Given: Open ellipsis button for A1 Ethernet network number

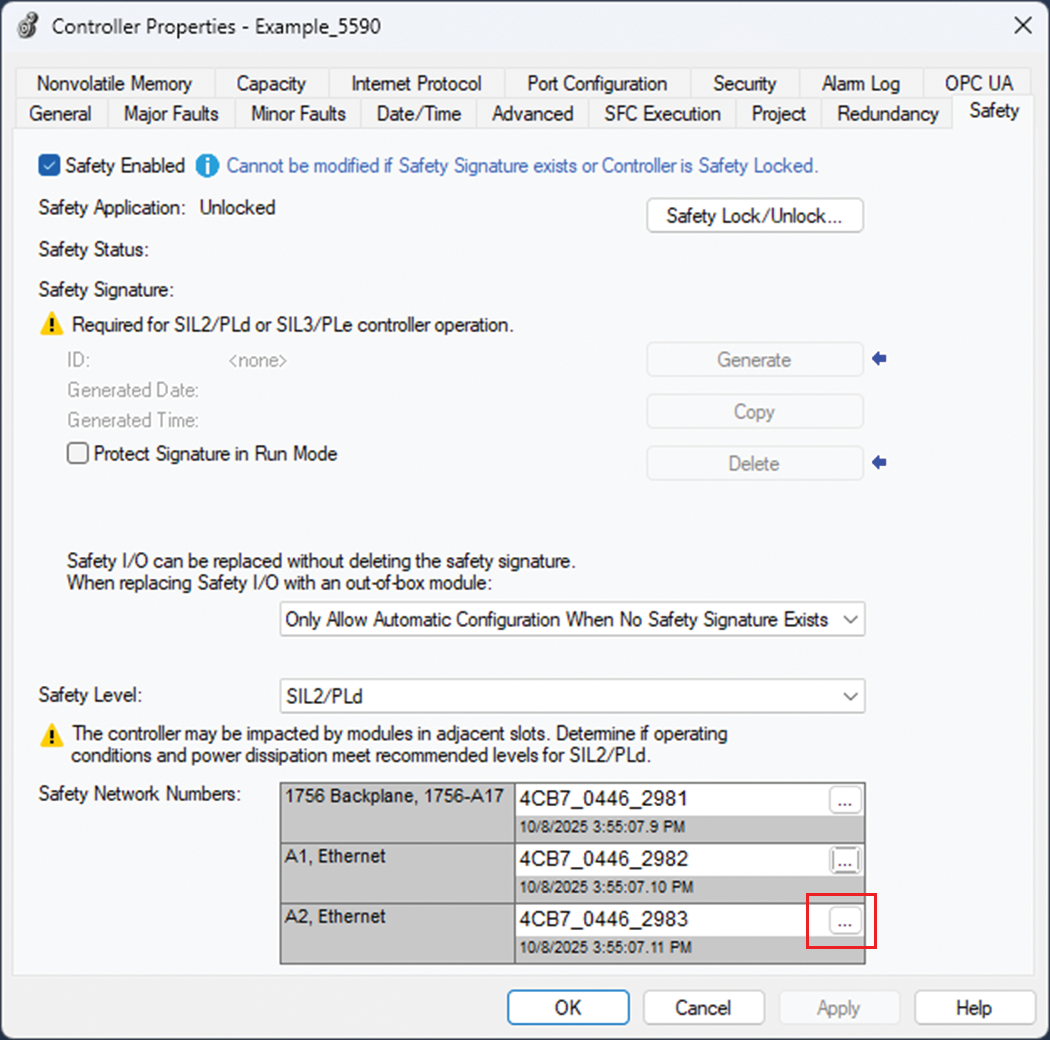Looking at the screenshot, I should click(x=845, y=860).
